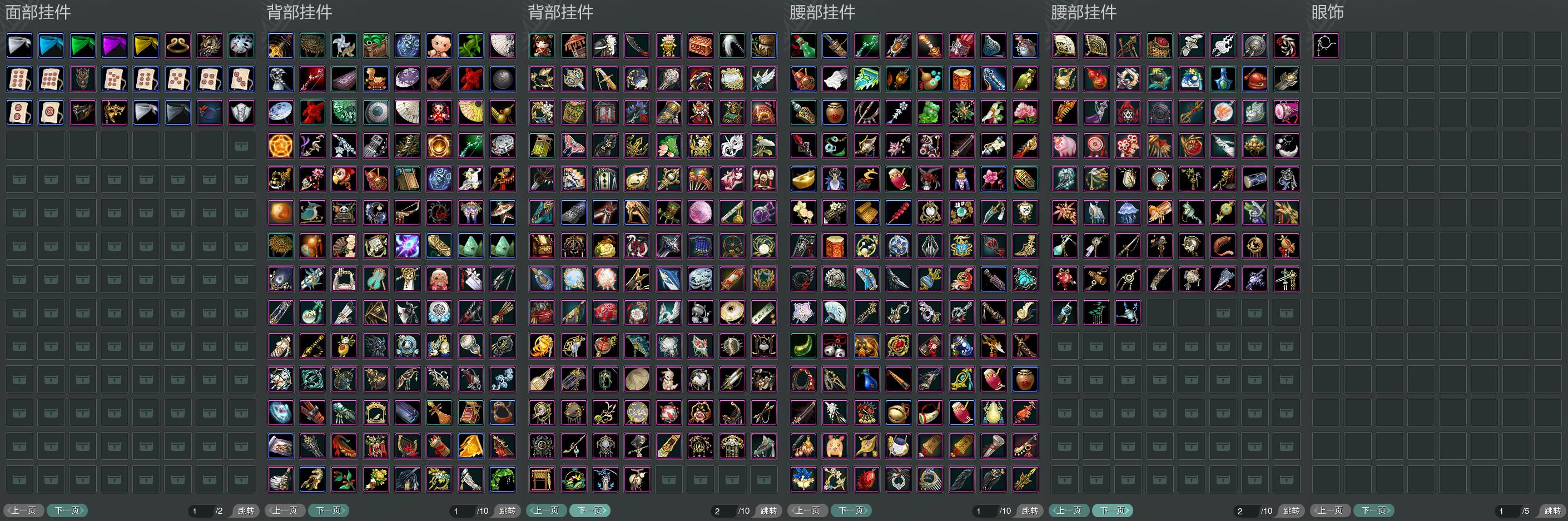This screenshot has height=521, width=1568.
Task: Select the only eye ornament item
Action: point(1326,46)
